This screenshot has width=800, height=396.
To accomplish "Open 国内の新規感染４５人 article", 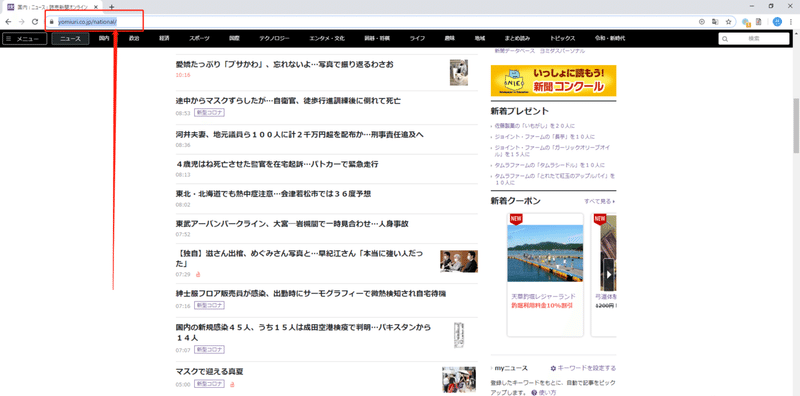I will tap(303, 332).
